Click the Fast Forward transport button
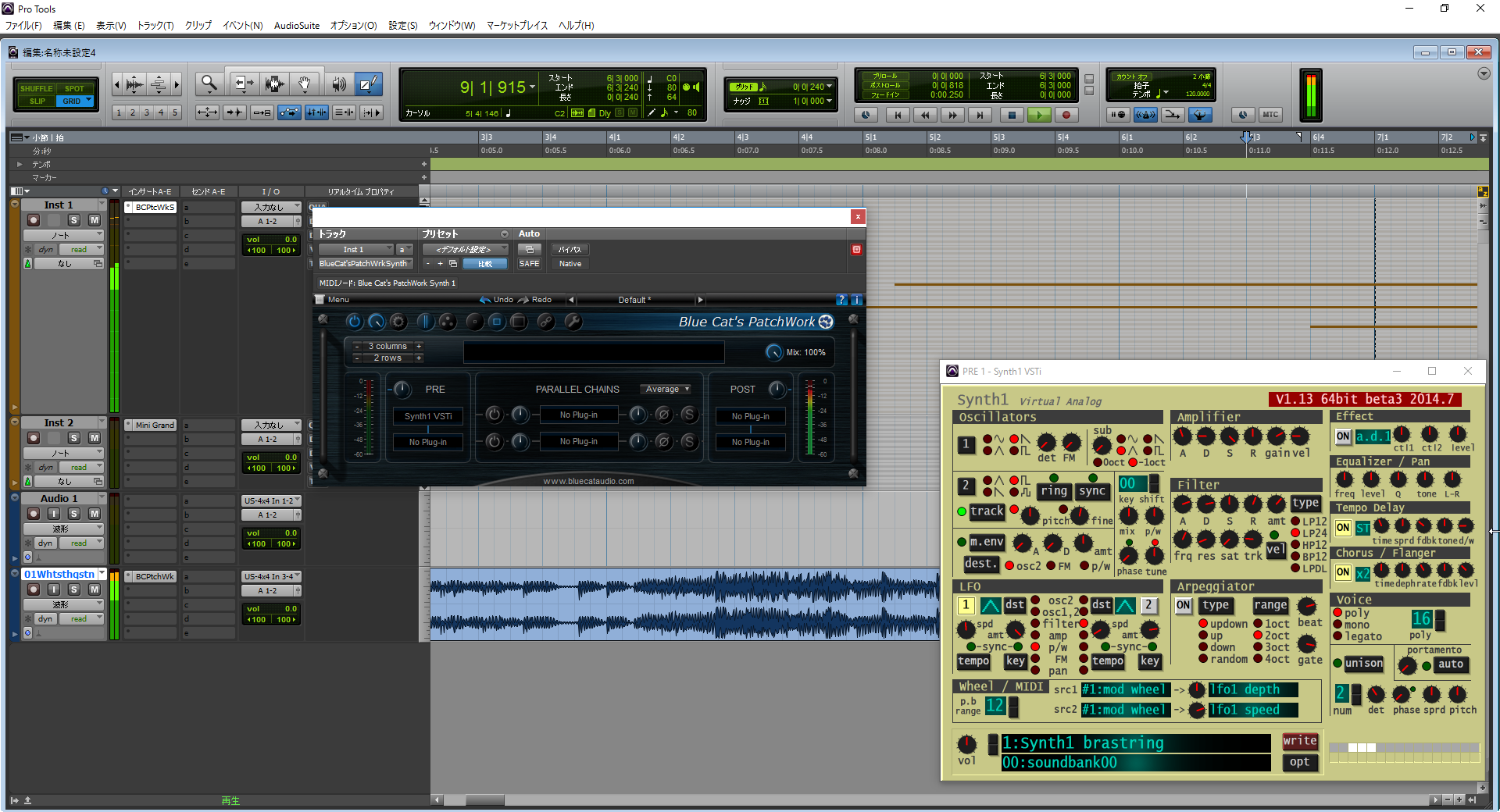Image resolution: width=1500 pixels, height=812 pixels. [952, 115]
